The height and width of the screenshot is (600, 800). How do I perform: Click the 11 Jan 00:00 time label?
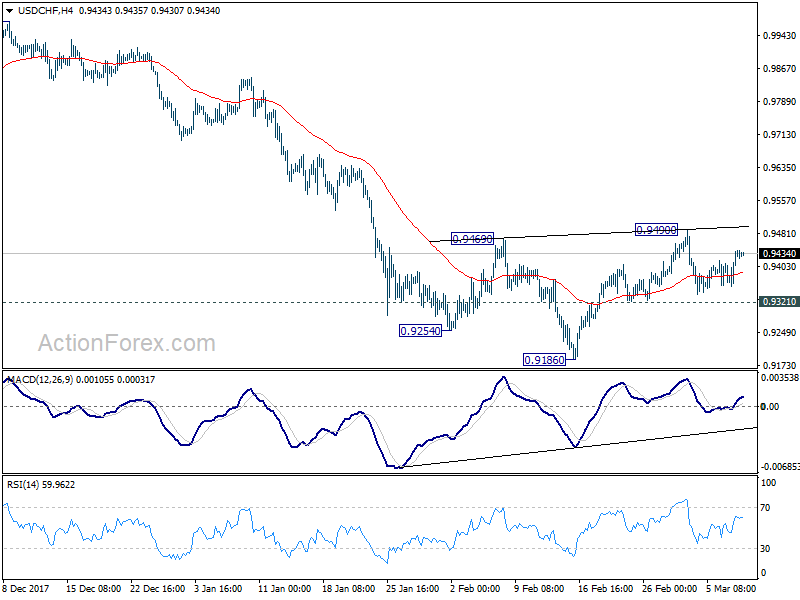(284, 588)
